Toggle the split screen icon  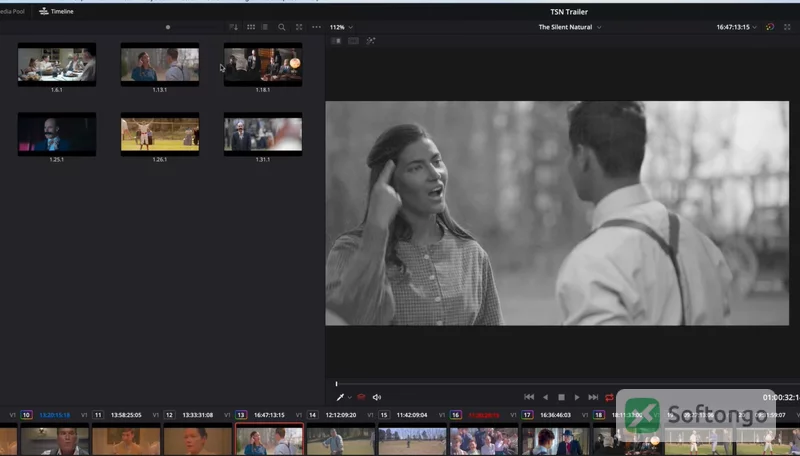(353, 41)
